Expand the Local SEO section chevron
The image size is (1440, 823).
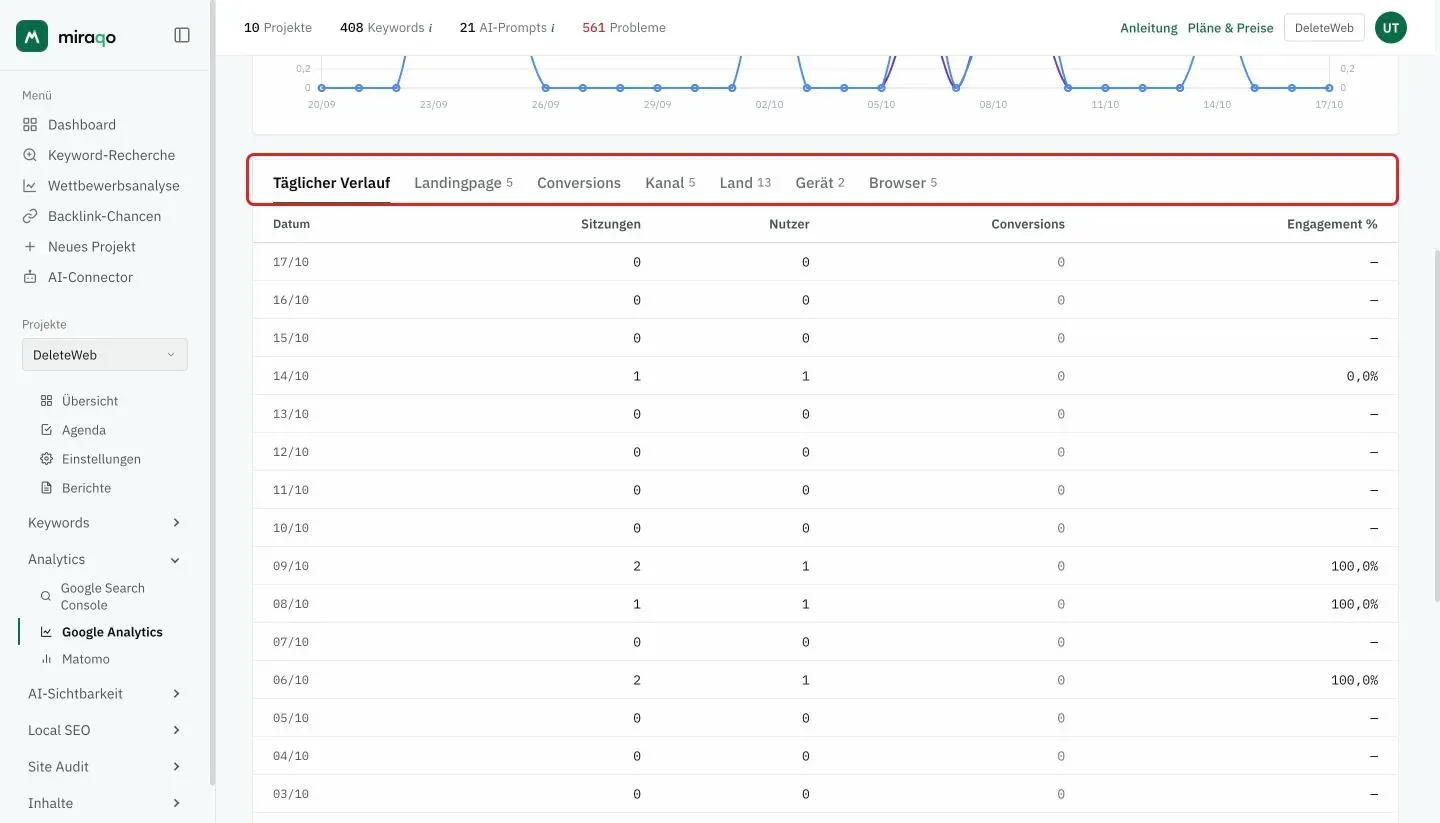pyautogui.click(x=176, y=730)
